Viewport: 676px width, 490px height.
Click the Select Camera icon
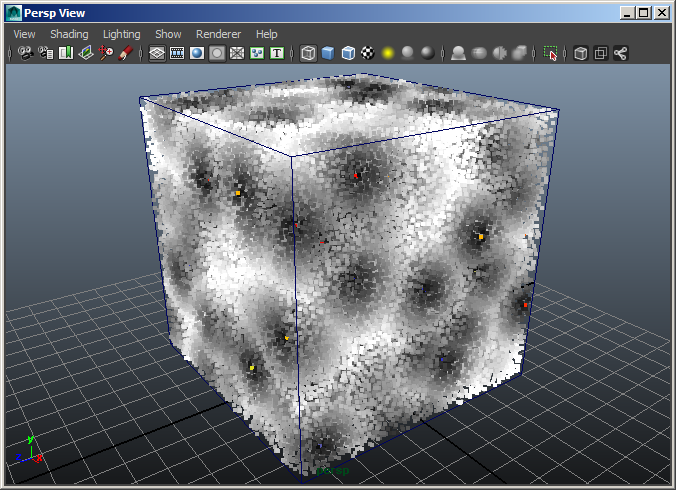25,53
